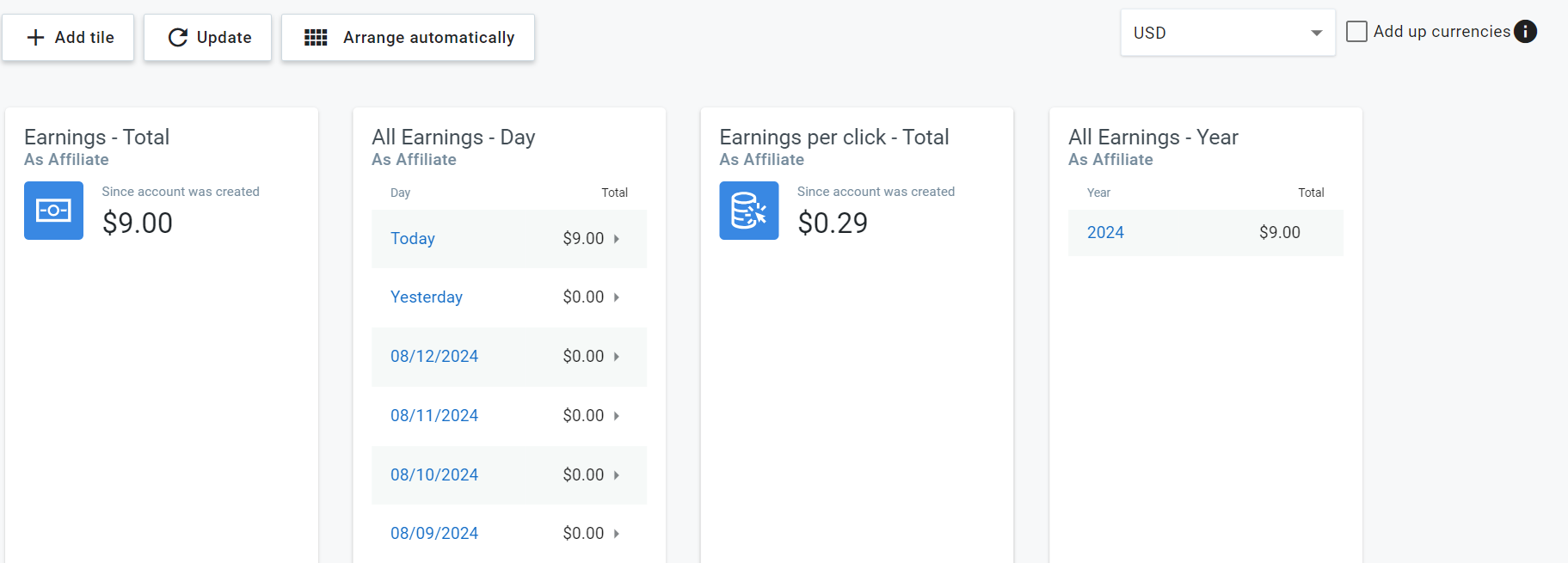Expand the 08/10/2024 row arrow
This screenshot has width=1568, height=563.
point(617,475)
